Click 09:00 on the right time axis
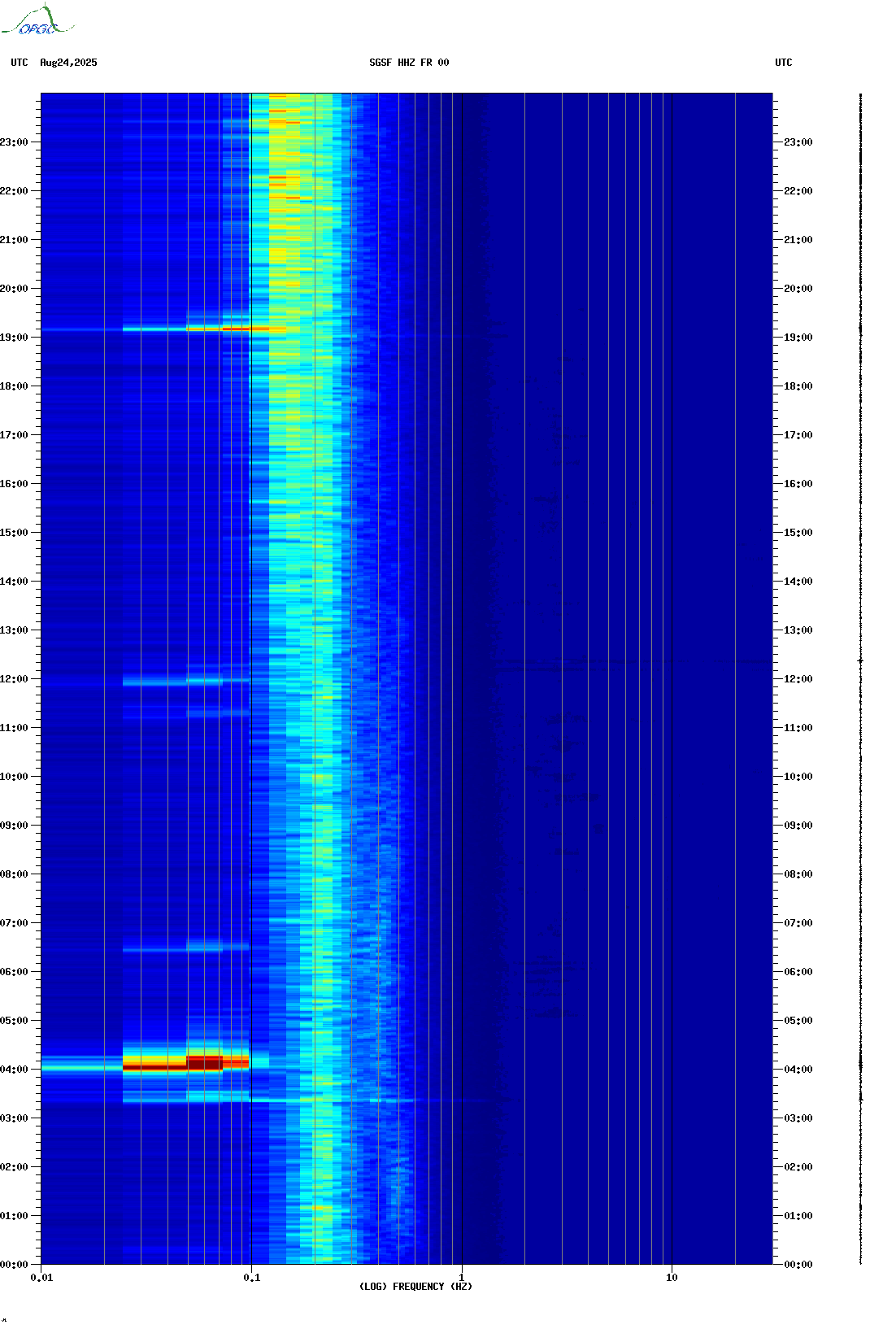Image resolution: width=896 pixels, height=1329 pixels. pos(798,826)
